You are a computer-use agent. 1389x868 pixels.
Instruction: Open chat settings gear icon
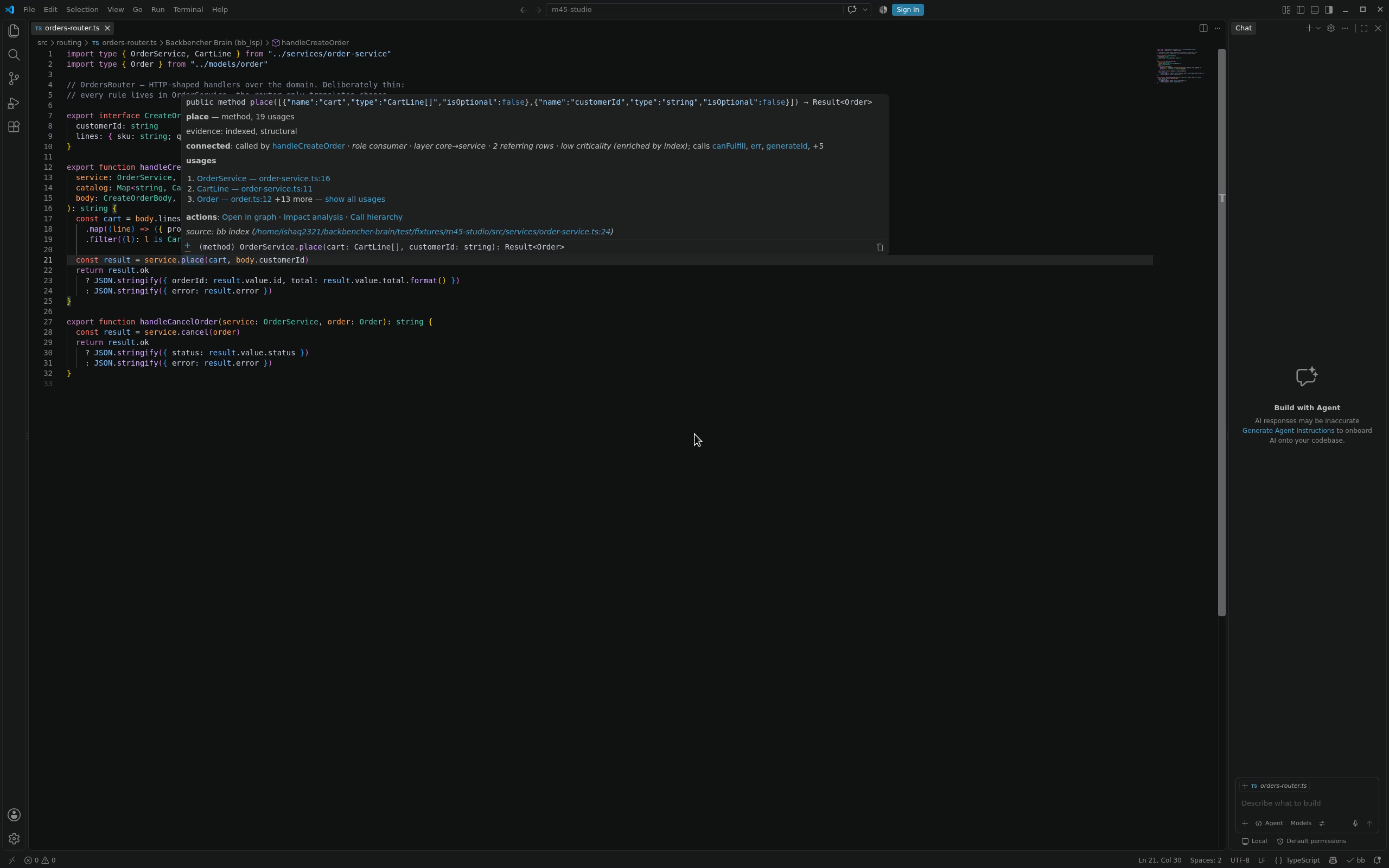tap(1330, 28)
